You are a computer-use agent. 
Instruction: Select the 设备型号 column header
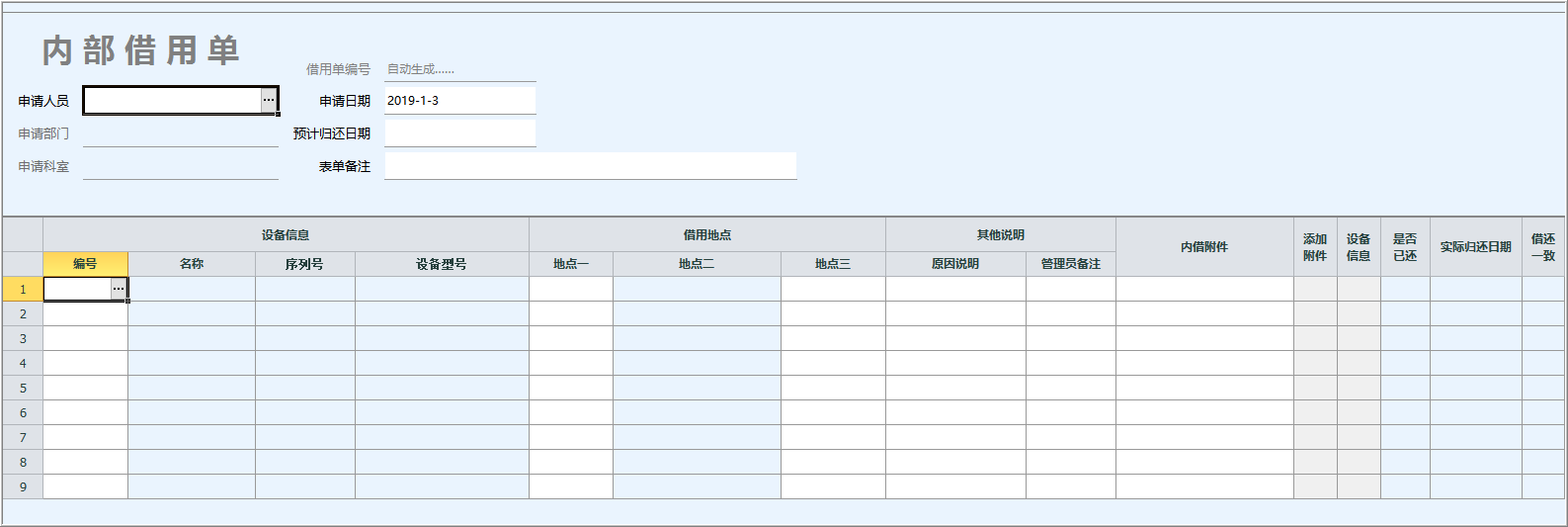pyautogui.click(x=442, y=264)
